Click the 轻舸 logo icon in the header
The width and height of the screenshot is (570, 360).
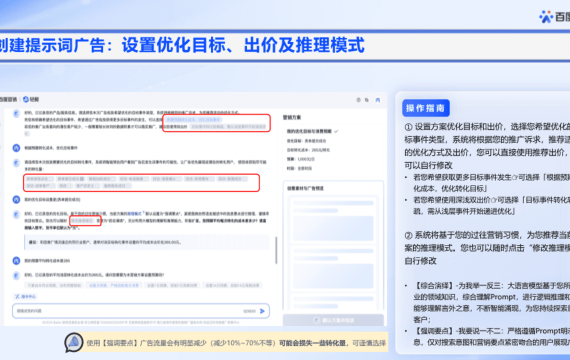pyautogui.click(x=26, y=99)
